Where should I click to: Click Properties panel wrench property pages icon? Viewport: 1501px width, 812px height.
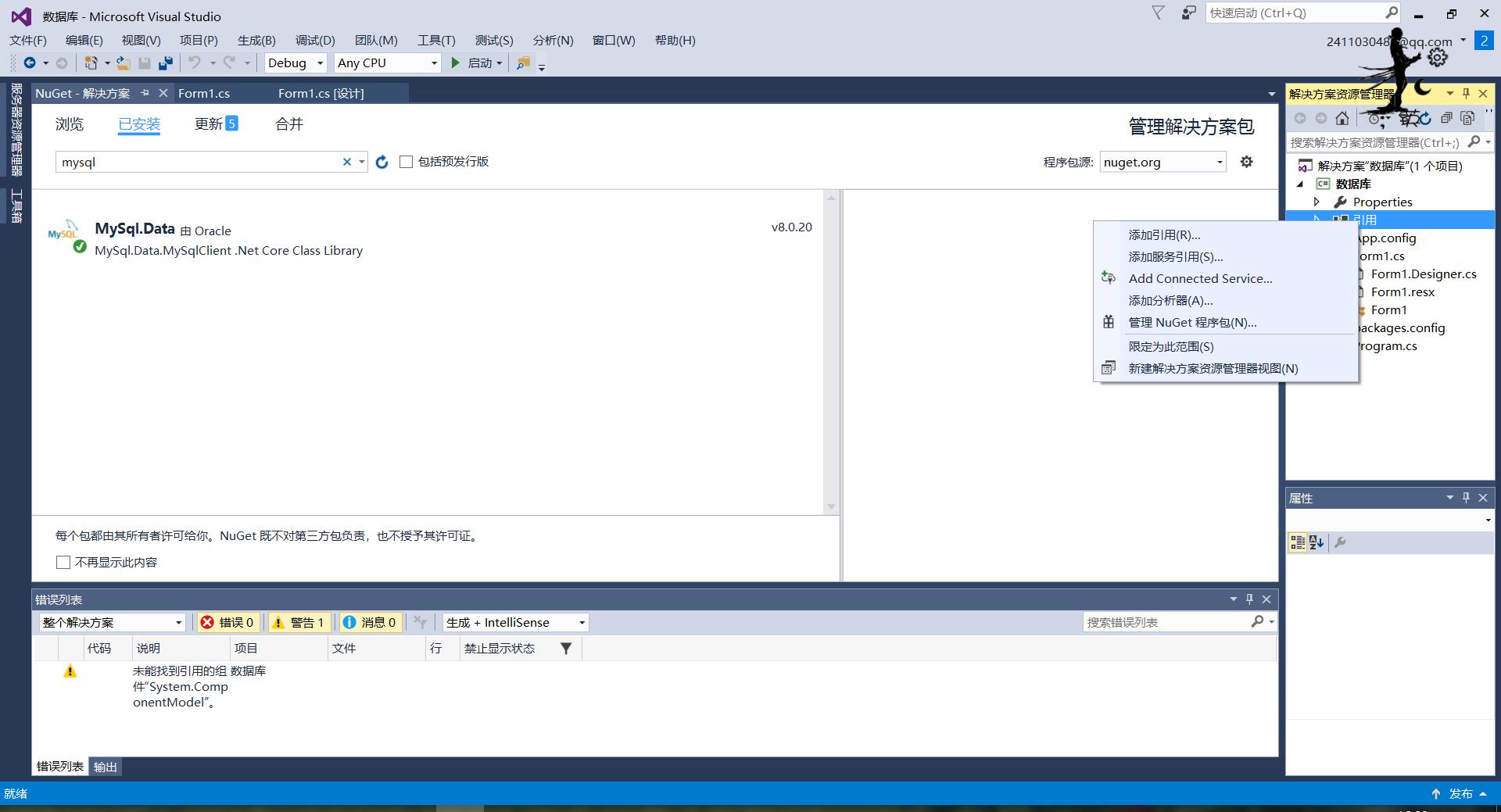1340,542
